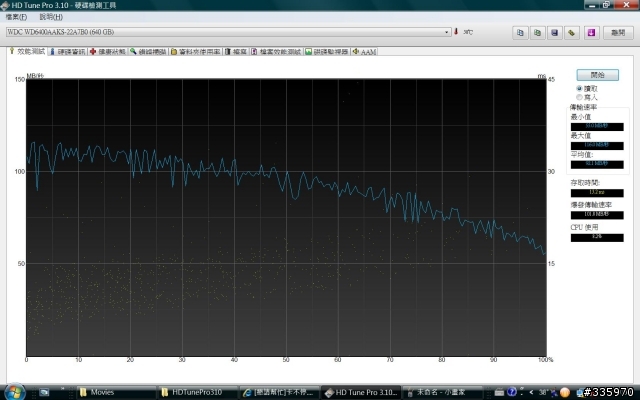This screenshot has height=400, width=640.
Task: Click the show desktop quick launch icon
Action: [x=44, y=393]
